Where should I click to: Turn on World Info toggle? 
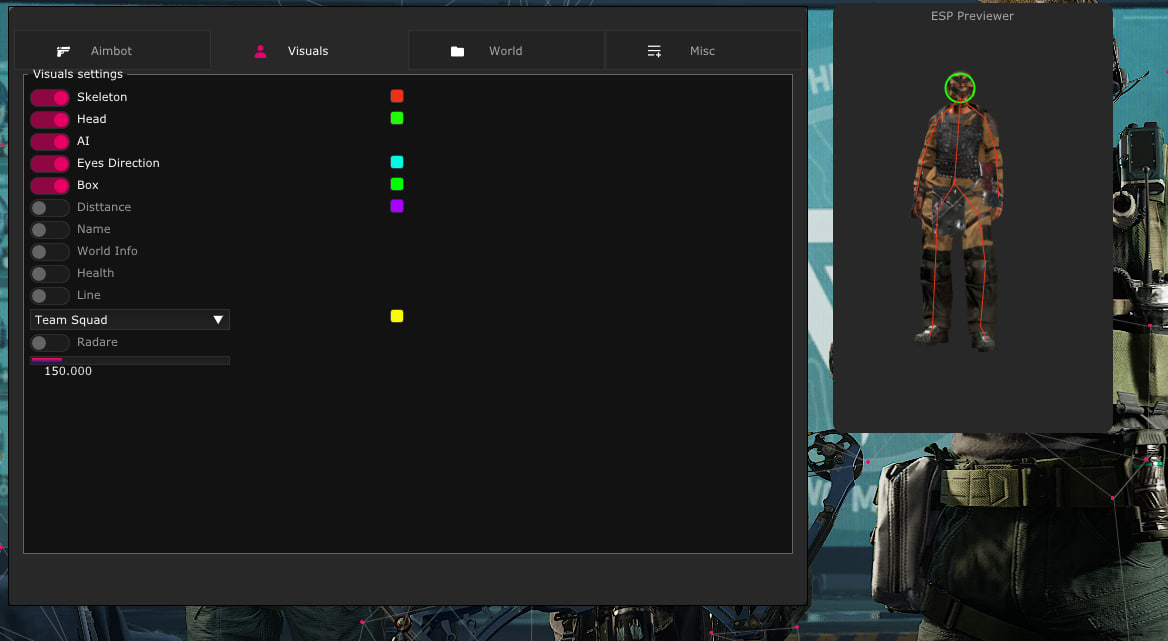[50, 252]
